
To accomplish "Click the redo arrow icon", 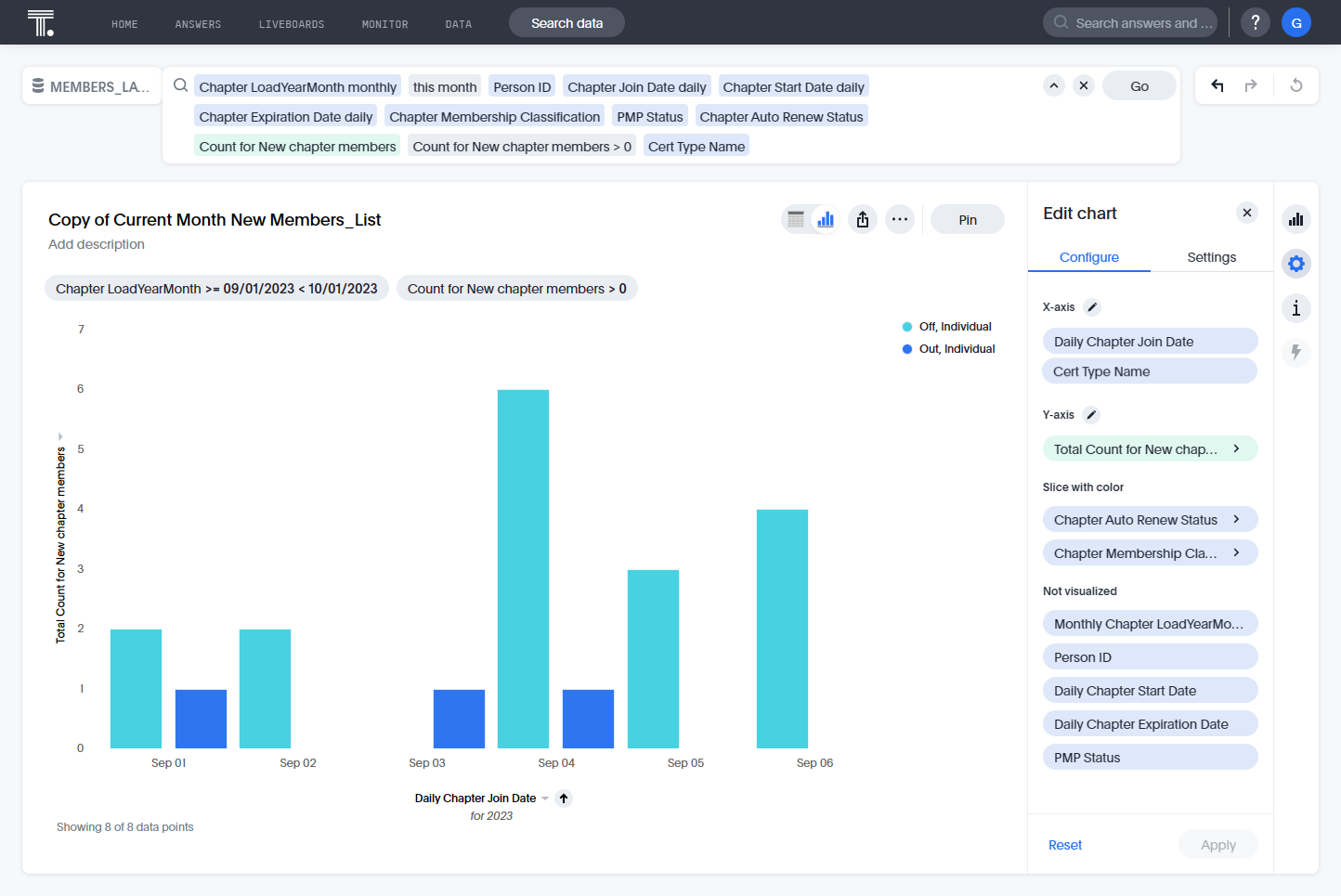I will pyautogui.click(x=1251, y=85).
